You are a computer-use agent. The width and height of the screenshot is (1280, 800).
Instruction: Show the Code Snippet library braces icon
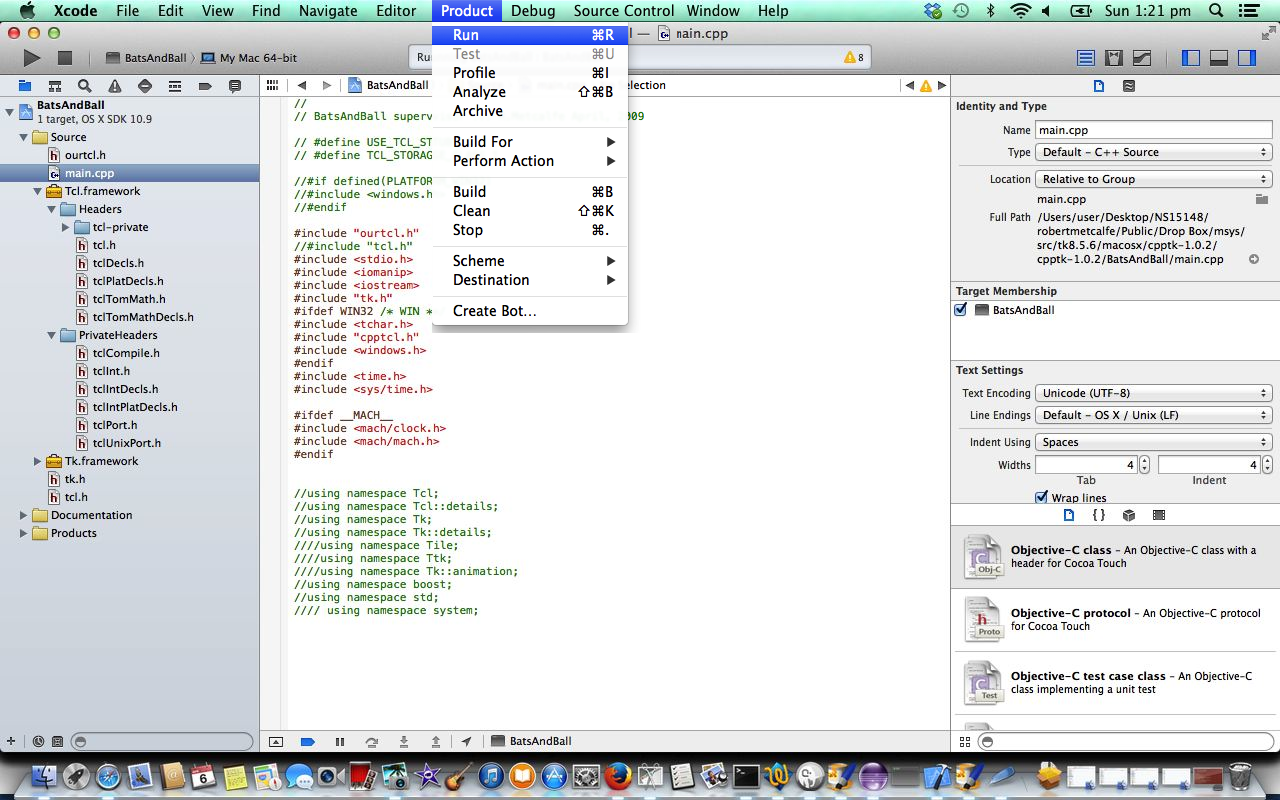click(1099, 515)
